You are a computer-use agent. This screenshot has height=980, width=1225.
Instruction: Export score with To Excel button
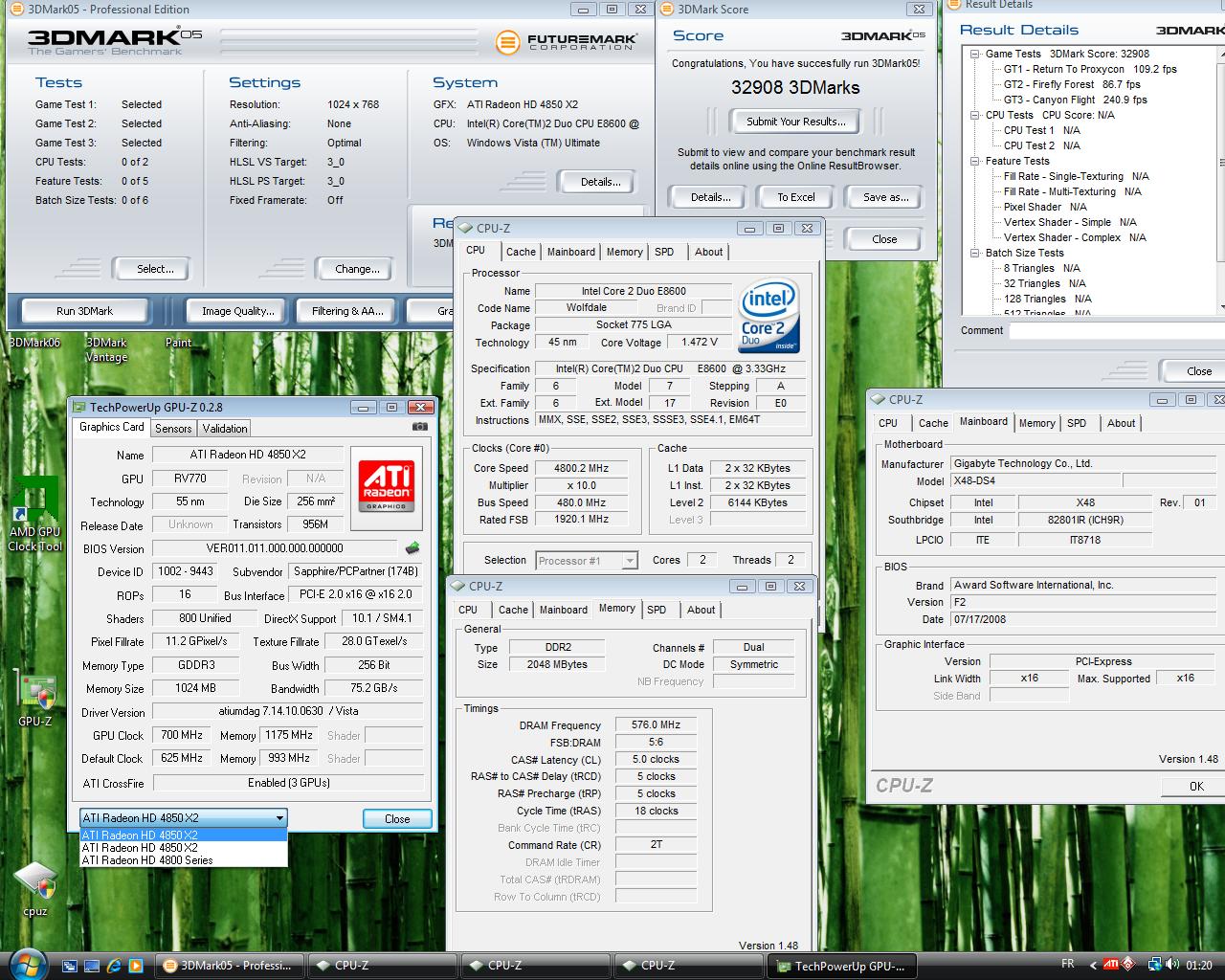[x=796, y=197]
